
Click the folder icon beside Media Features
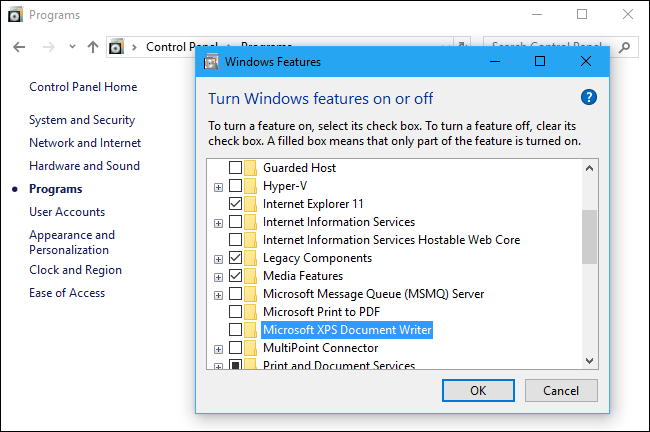click(x=251, y=276)
